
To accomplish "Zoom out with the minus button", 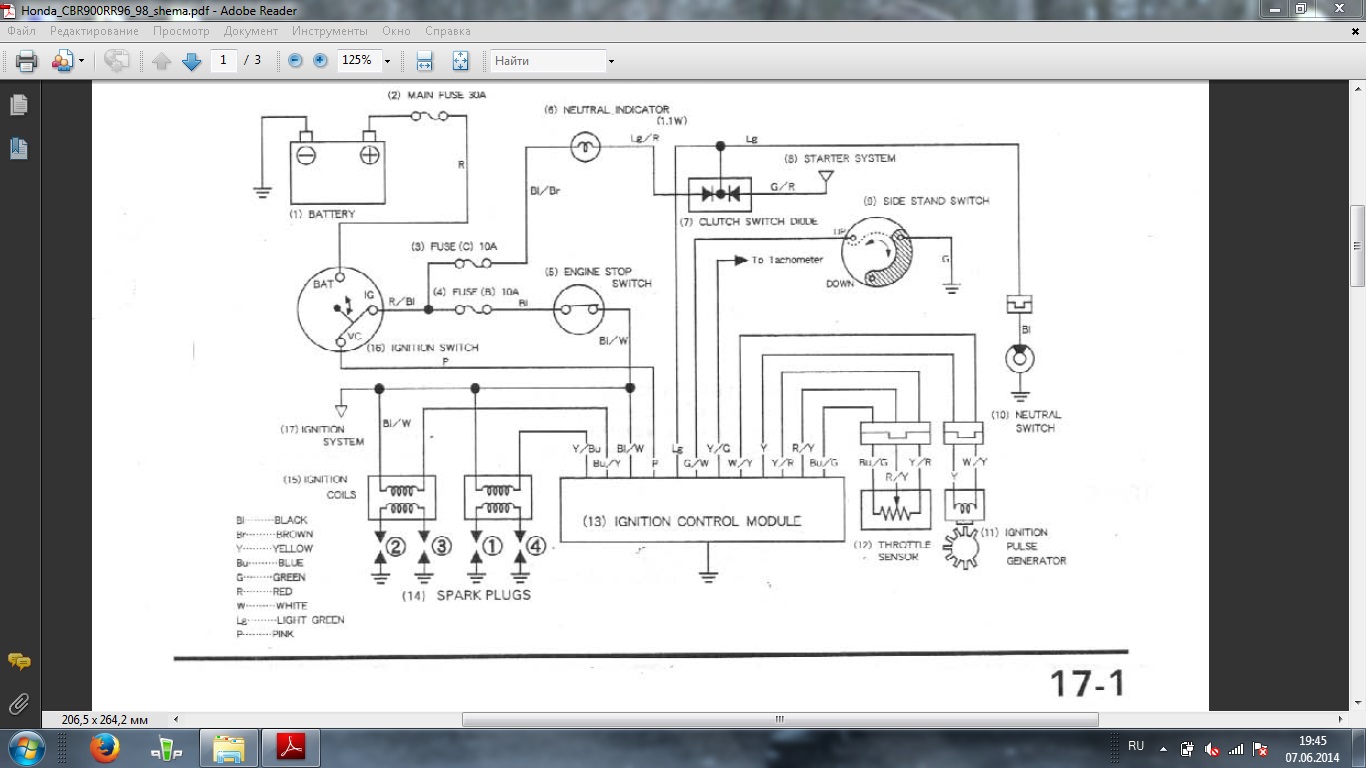I will coord(295,61).
